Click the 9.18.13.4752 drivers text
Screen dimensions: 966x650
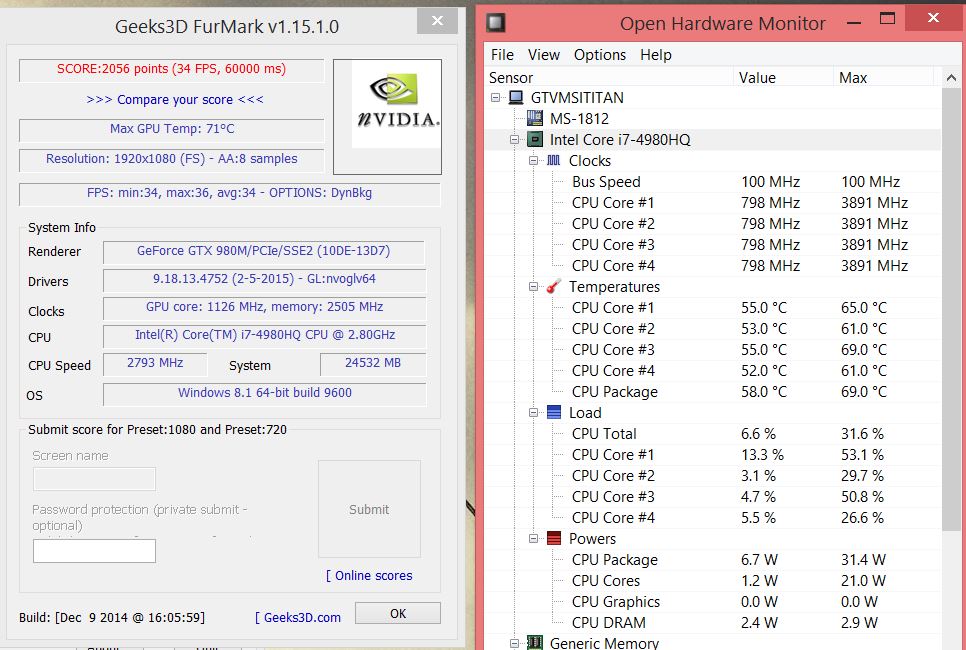pos(264,278)
